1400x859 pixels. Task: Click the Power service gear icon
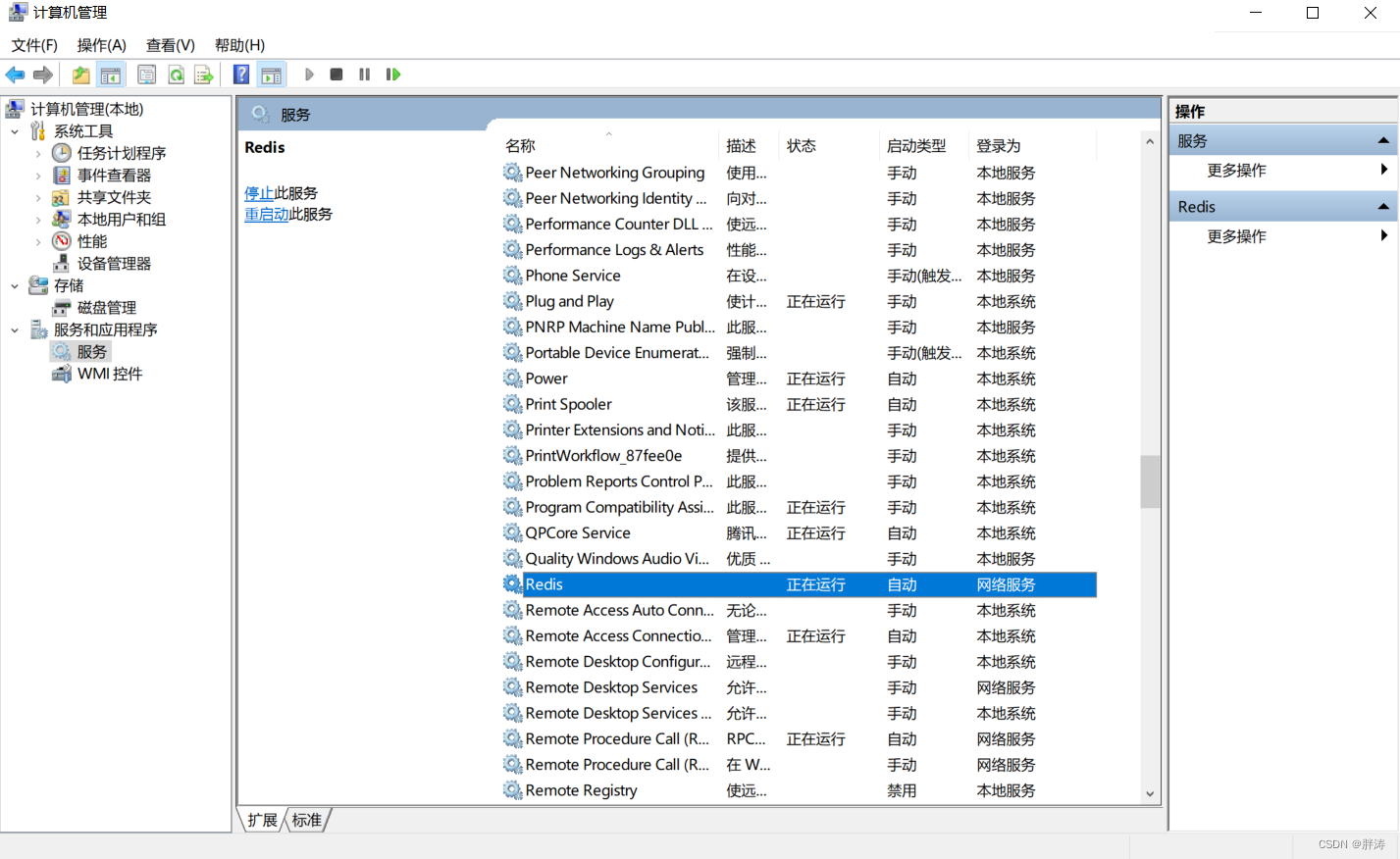[512, 379]
